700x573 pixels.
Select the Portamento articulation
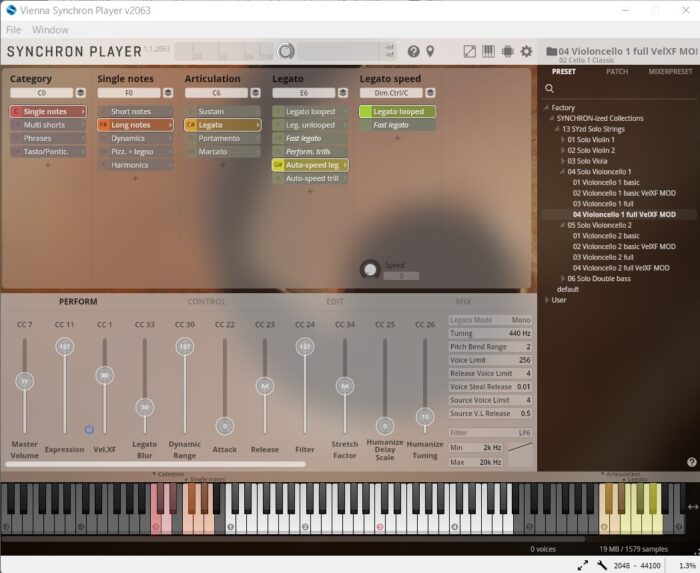point(223,138)
